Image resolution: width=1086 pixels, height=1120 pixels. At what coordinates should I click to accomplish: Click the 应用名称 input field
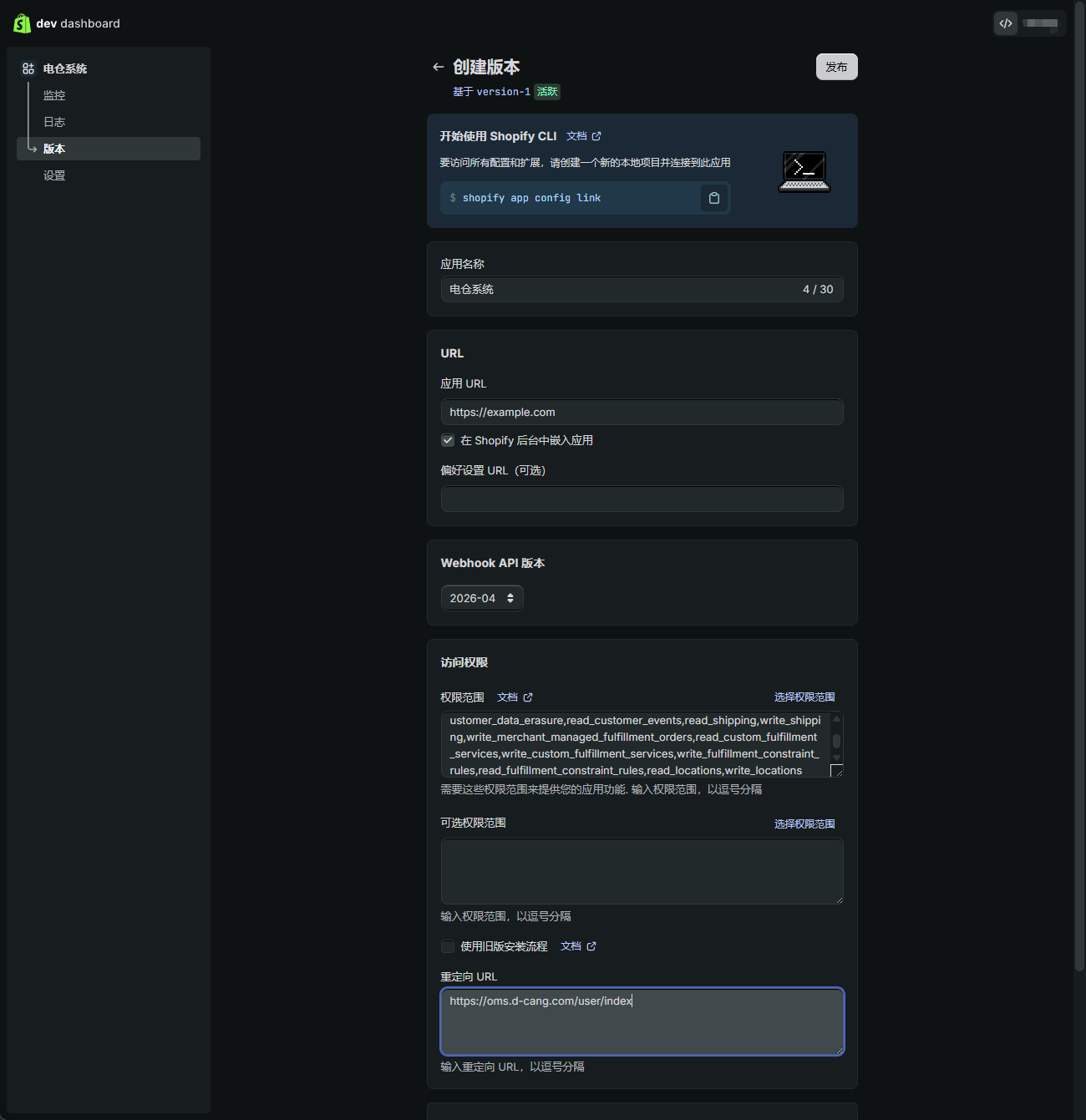point(642,289)
